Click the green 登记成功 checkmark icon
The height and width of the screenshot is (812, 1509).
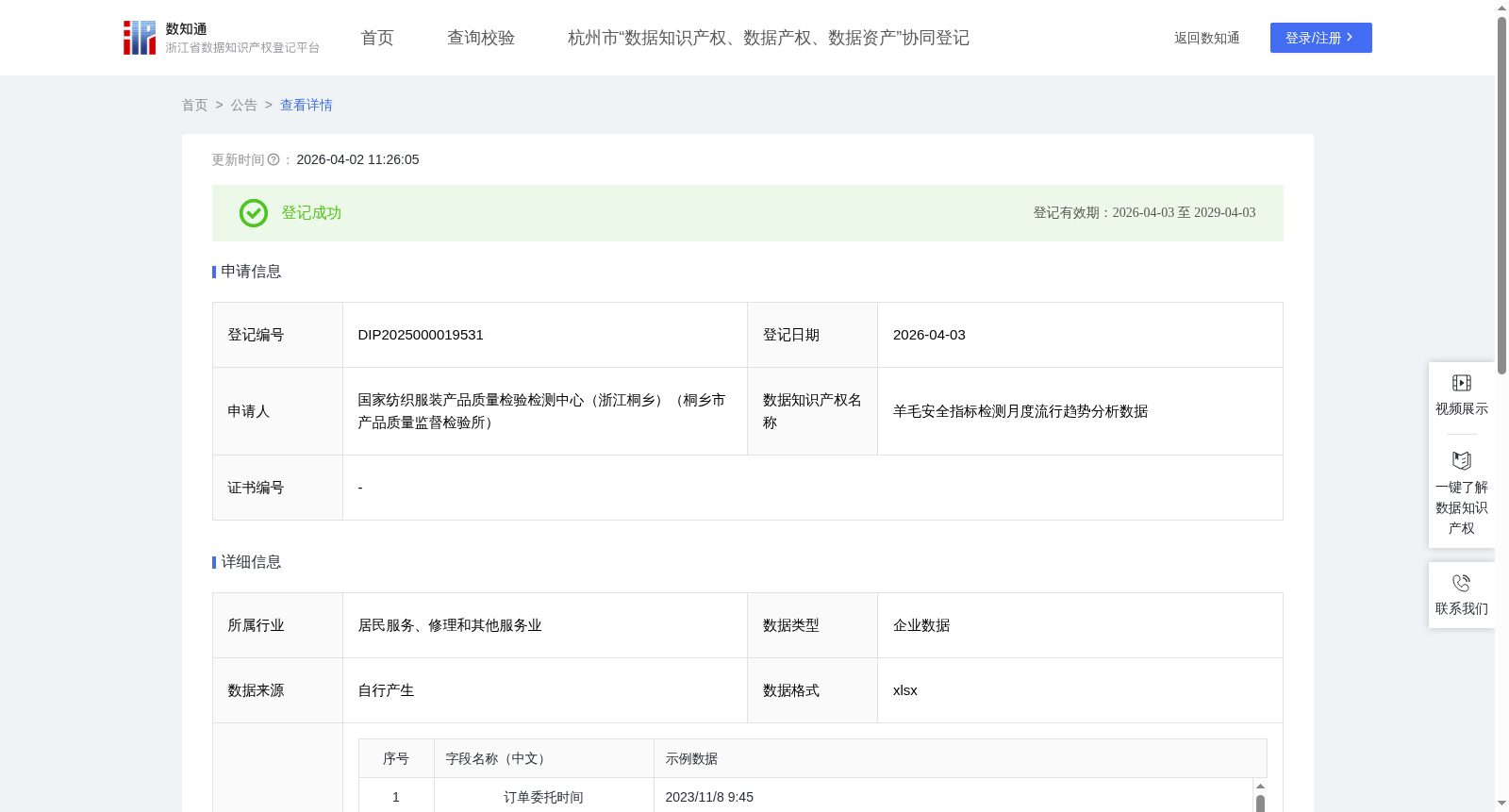pos(254,213)
